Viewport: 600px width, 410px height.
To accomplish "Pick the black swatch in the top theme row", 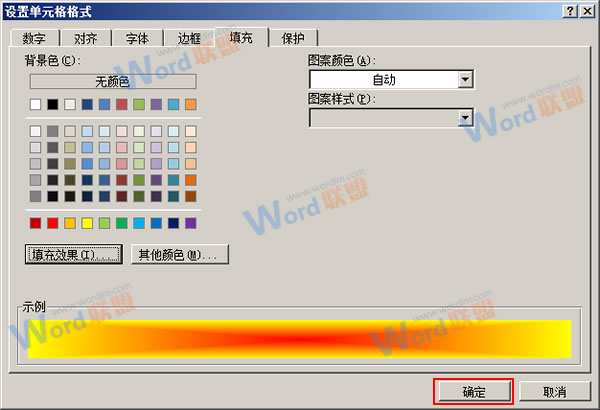I will pos(53,104).
